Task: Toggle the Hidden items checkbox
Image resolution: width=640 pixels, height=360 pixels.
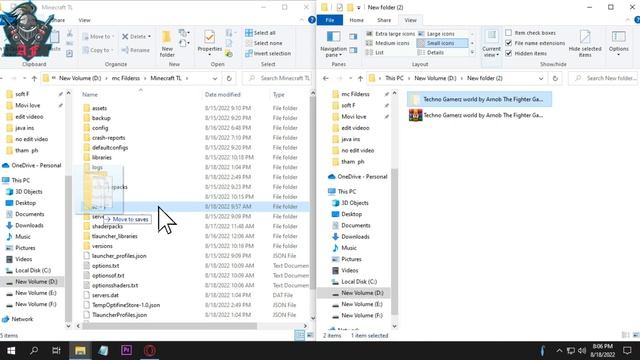Action: [509, 53]
